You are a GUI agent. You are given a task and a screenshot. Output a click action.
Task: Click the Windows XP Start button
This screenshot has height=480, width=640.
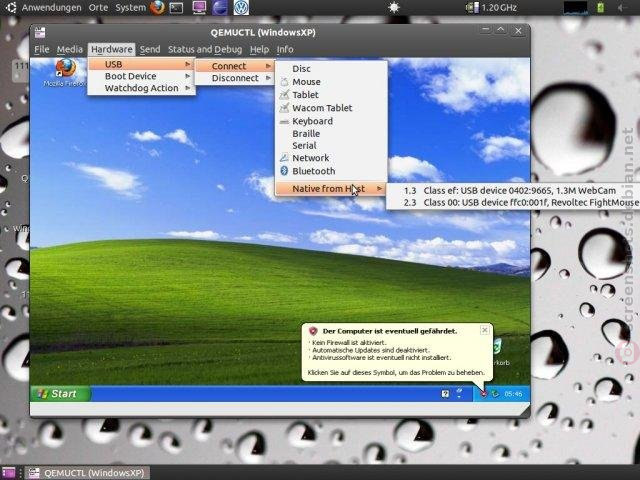[60, 393]
